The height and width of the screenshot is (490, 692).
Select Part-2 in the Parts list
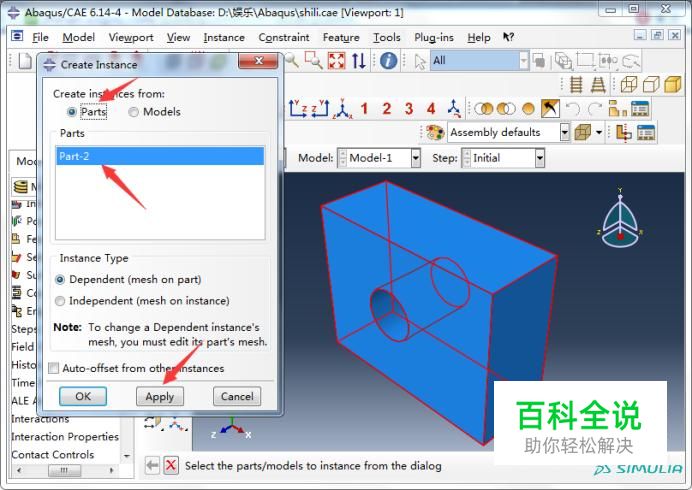click(x=160, y=156)
